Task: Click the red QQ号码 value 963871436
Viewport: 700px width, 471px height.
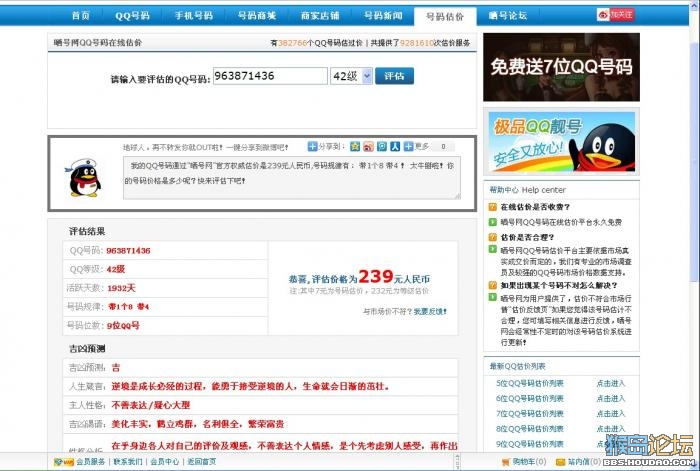Action: click(129, 250)
